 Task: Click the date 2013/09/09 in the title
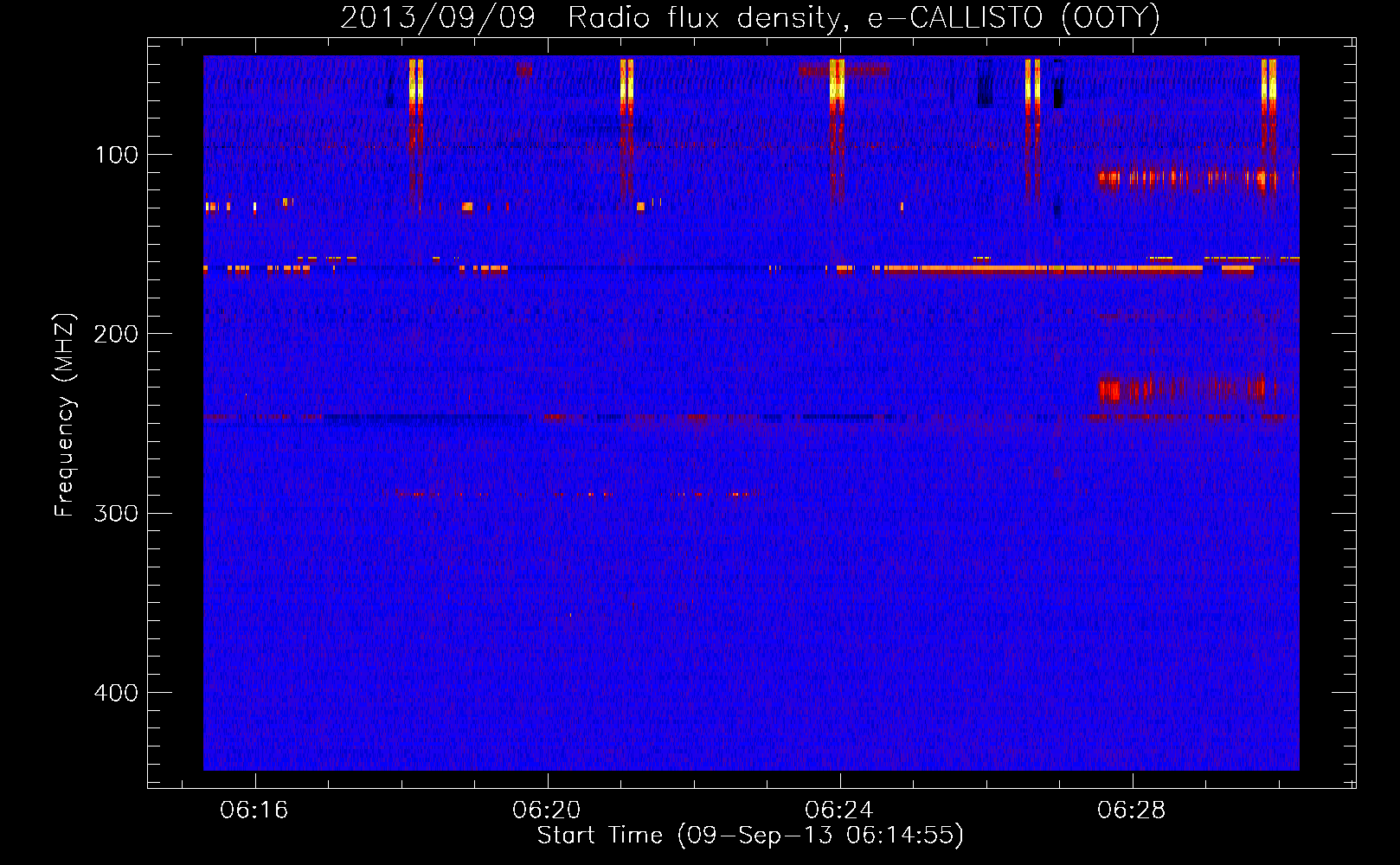(x=438, y=17)
